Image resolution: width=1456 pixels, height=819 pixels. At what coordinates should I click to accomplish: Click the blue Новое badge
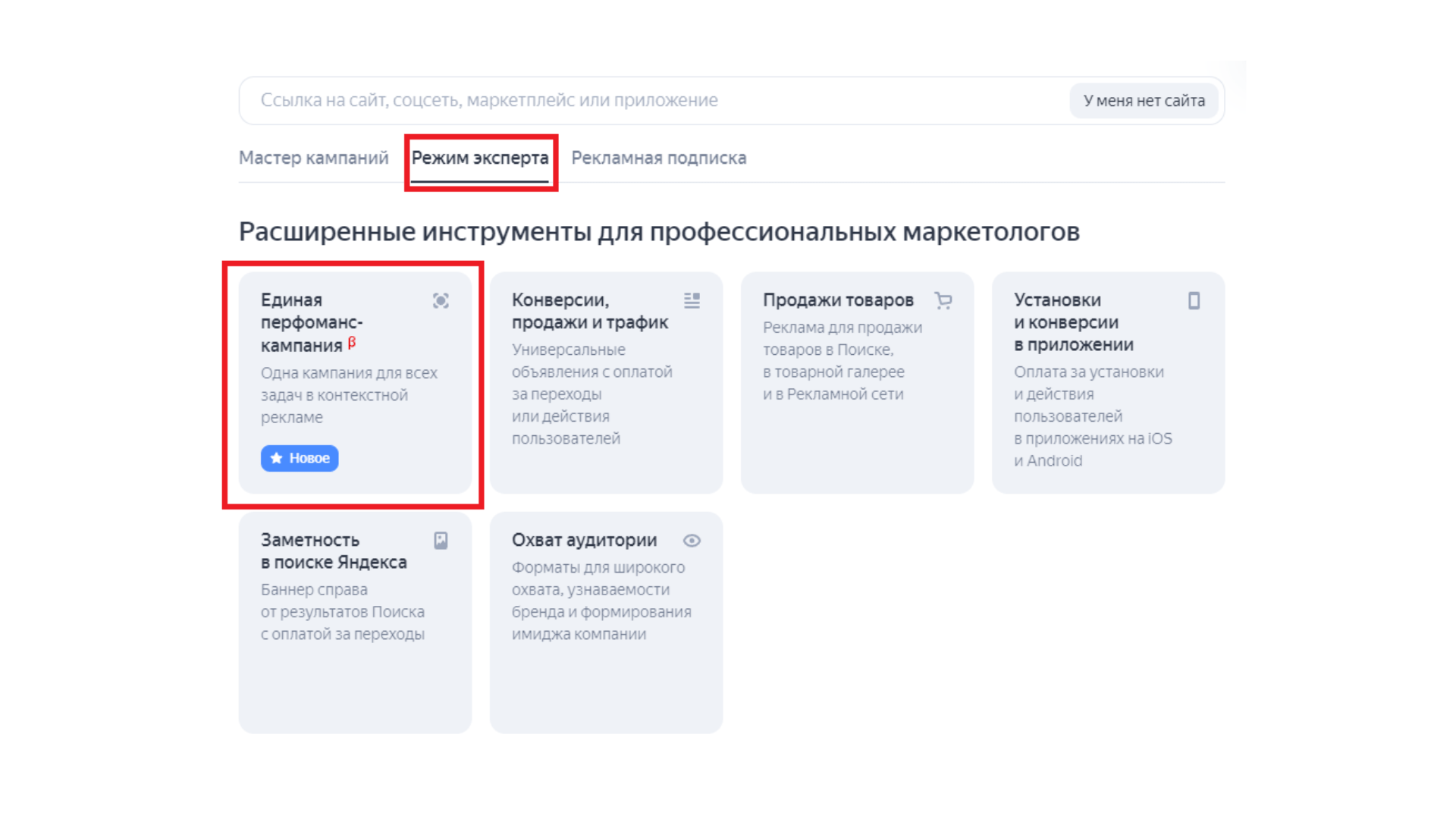tap(300, 458)
